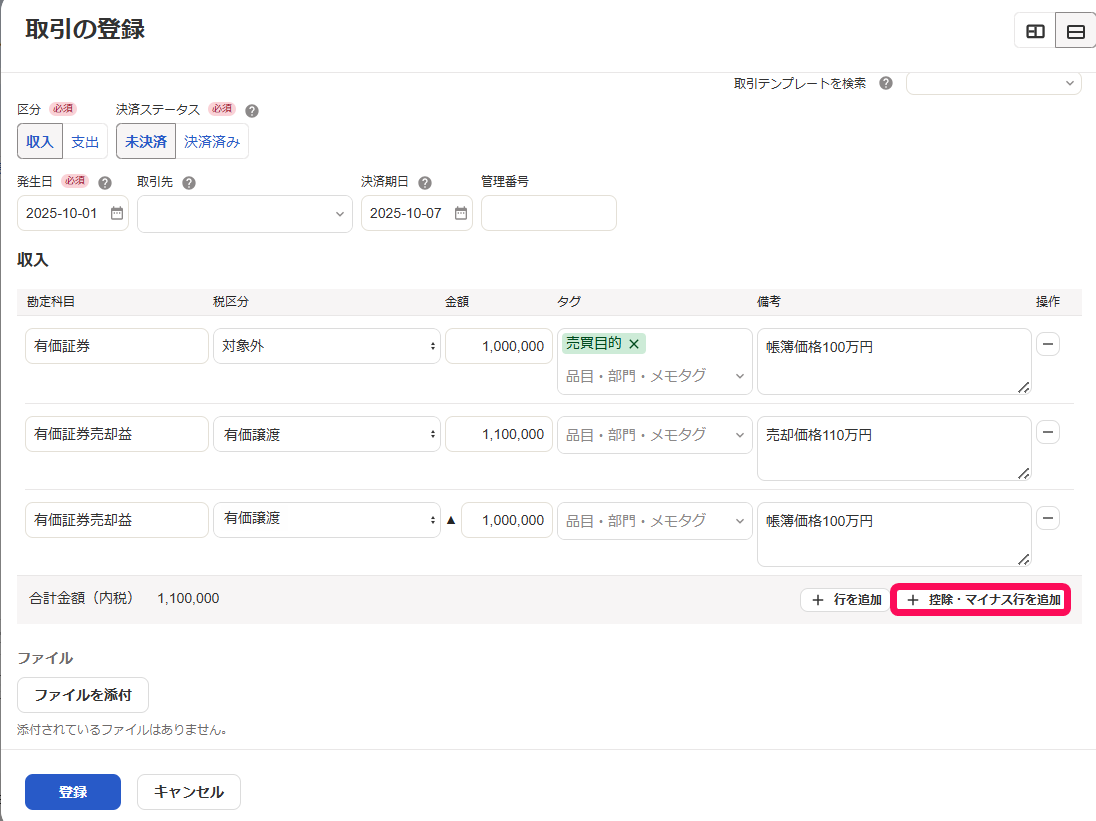Image resolution: width=1096 pixels, height=821 pixels.
Task: Delete the last 帳簿価格100万円 row minus button
Action: (x=1048, y=518)
